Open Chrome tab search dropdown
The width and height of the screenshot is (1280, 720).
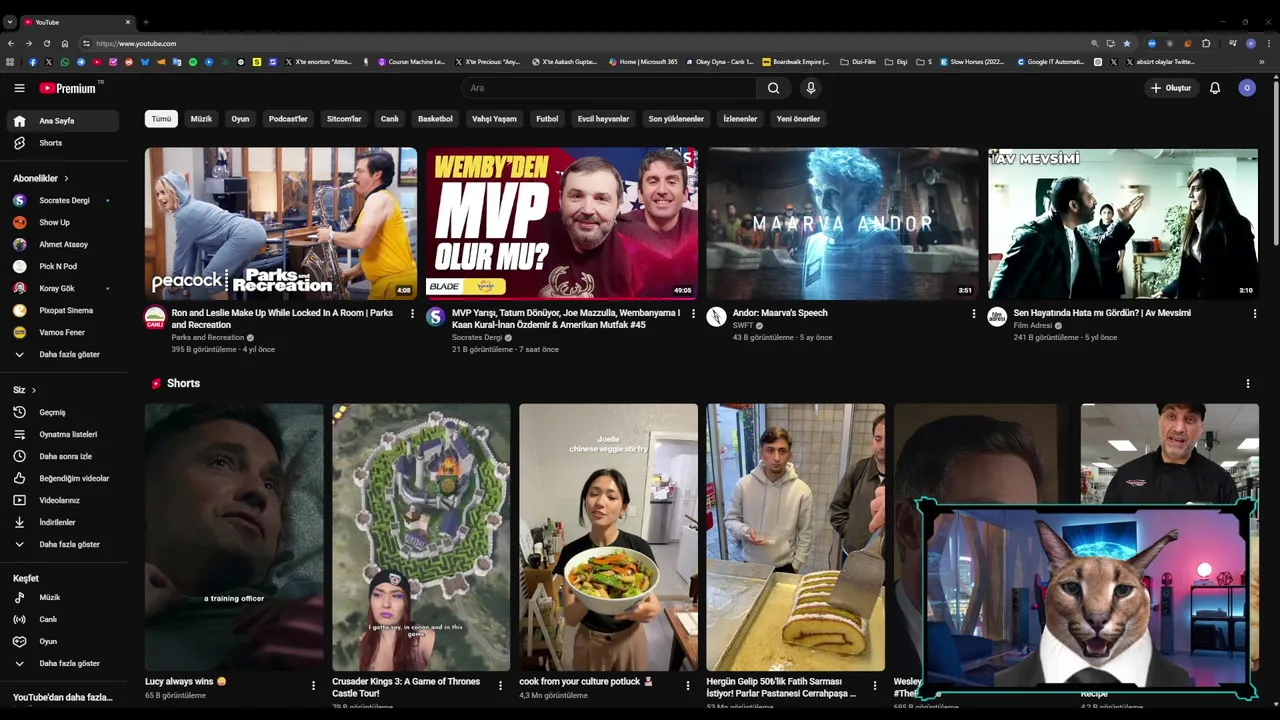click(x=9, y=21)
